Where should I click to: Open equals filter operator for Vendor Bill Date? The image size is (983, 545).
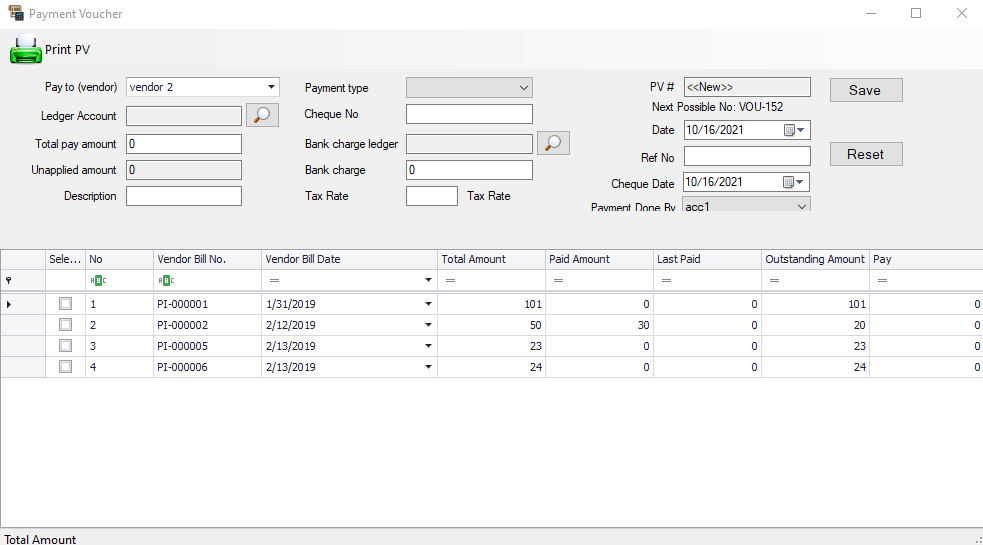pyautogui.click(x=275, y=280)
